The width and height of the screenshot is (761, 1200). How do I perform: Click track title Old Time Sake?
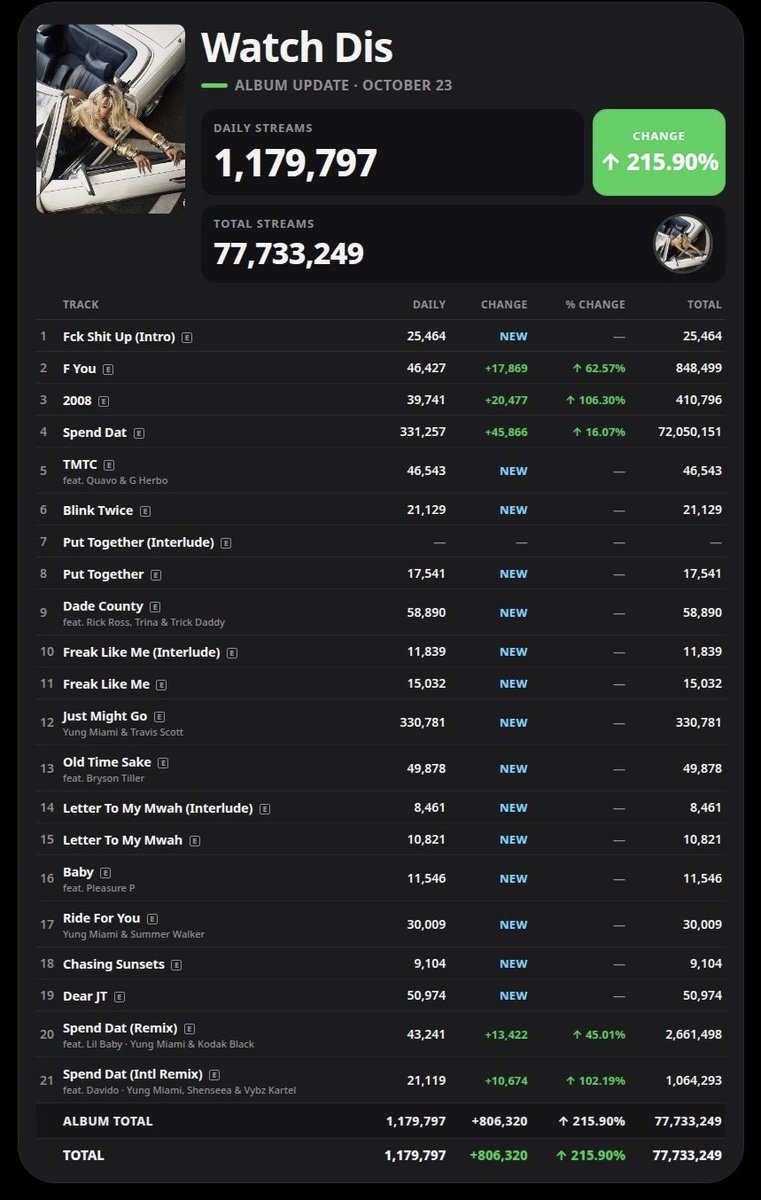pyautogui.click(x=107, y=762)
